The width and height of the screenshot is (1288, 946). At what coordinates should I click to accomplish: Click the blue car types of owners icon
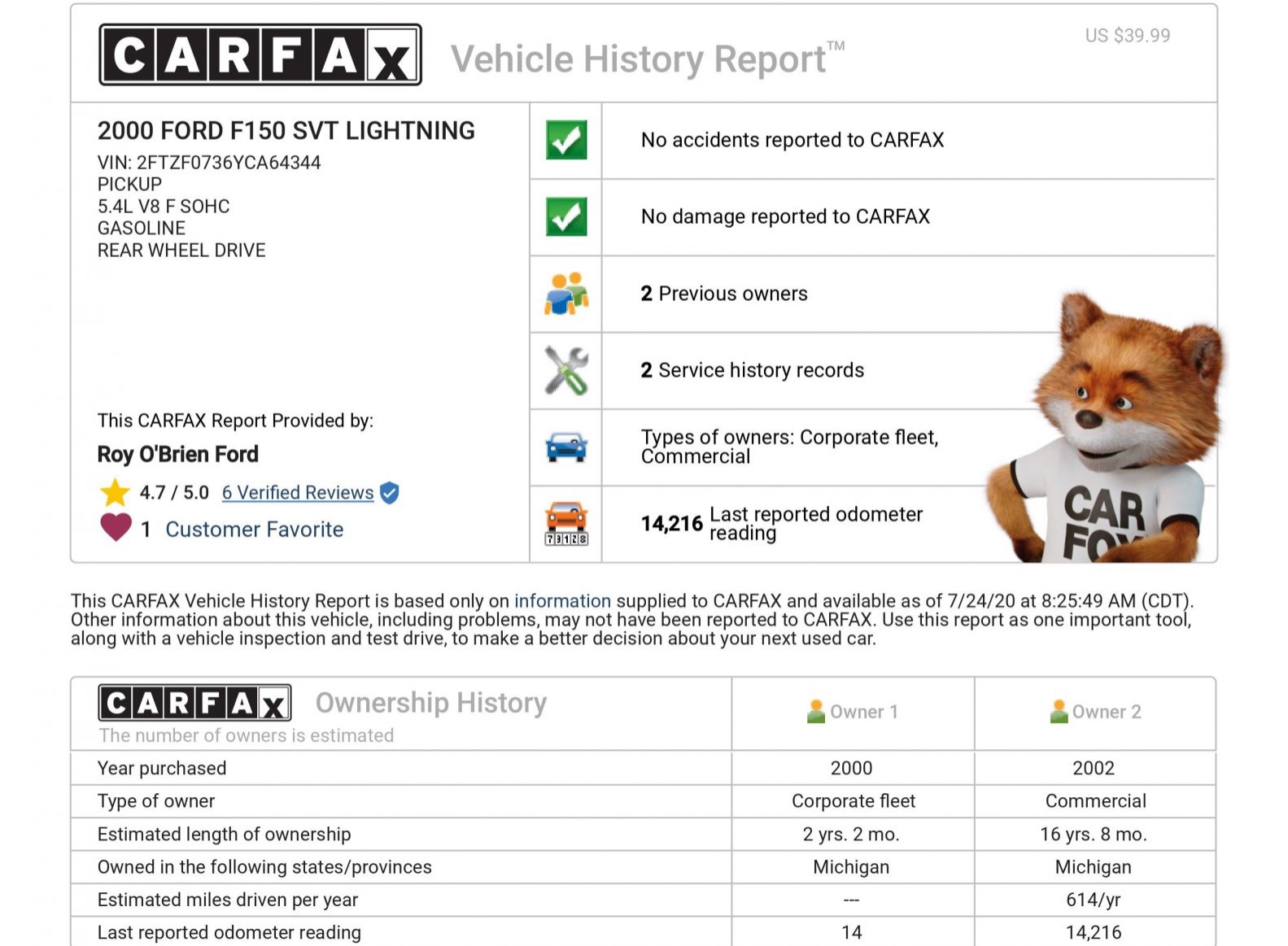566,447
